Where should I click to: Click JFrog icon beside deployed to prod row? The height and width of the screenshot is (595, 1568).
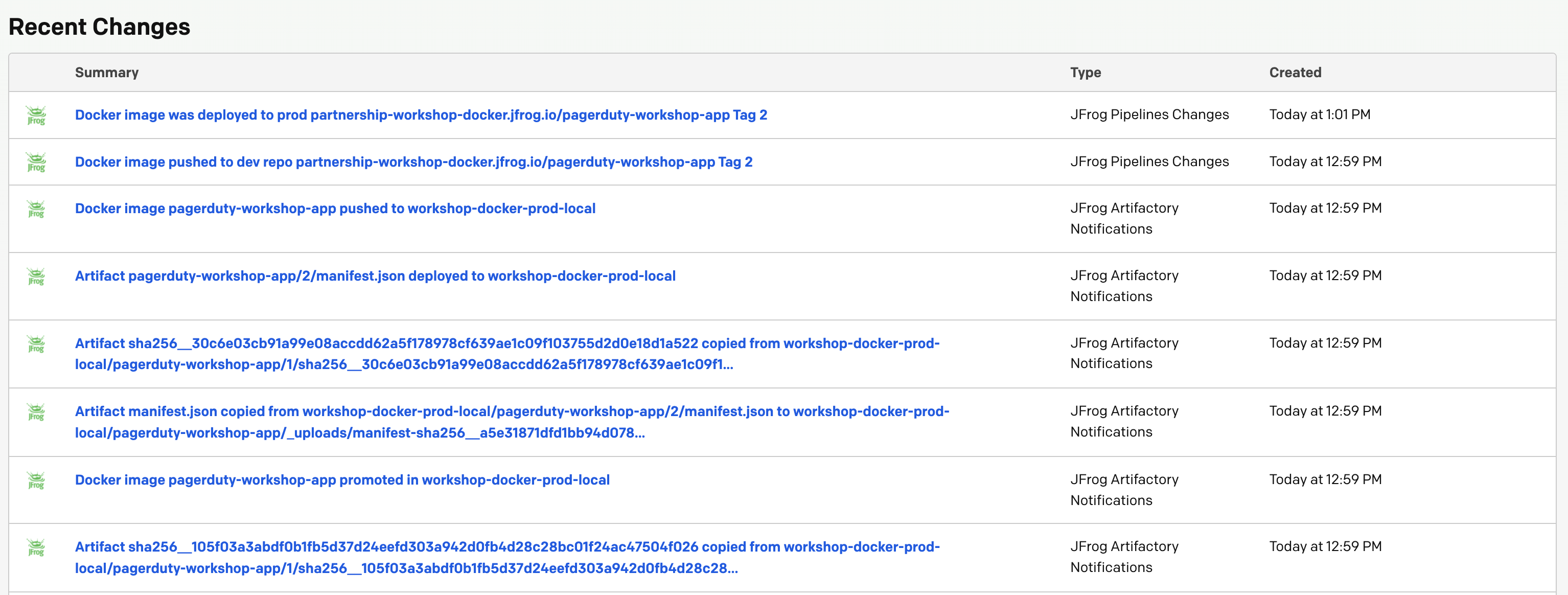tap(36, 115)
